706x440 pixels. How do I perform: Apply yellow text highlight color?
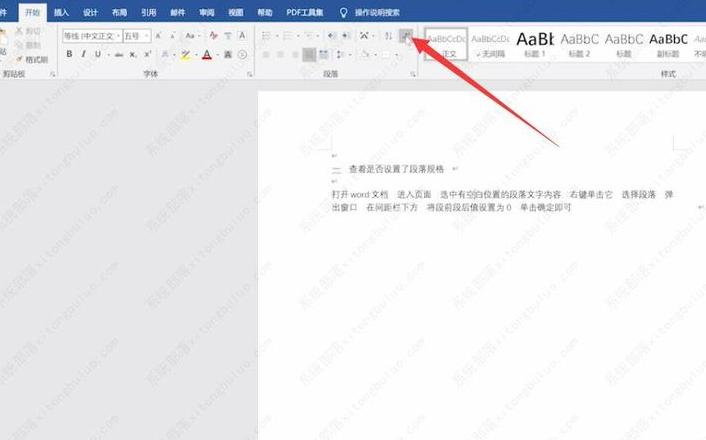click(185, 54)
